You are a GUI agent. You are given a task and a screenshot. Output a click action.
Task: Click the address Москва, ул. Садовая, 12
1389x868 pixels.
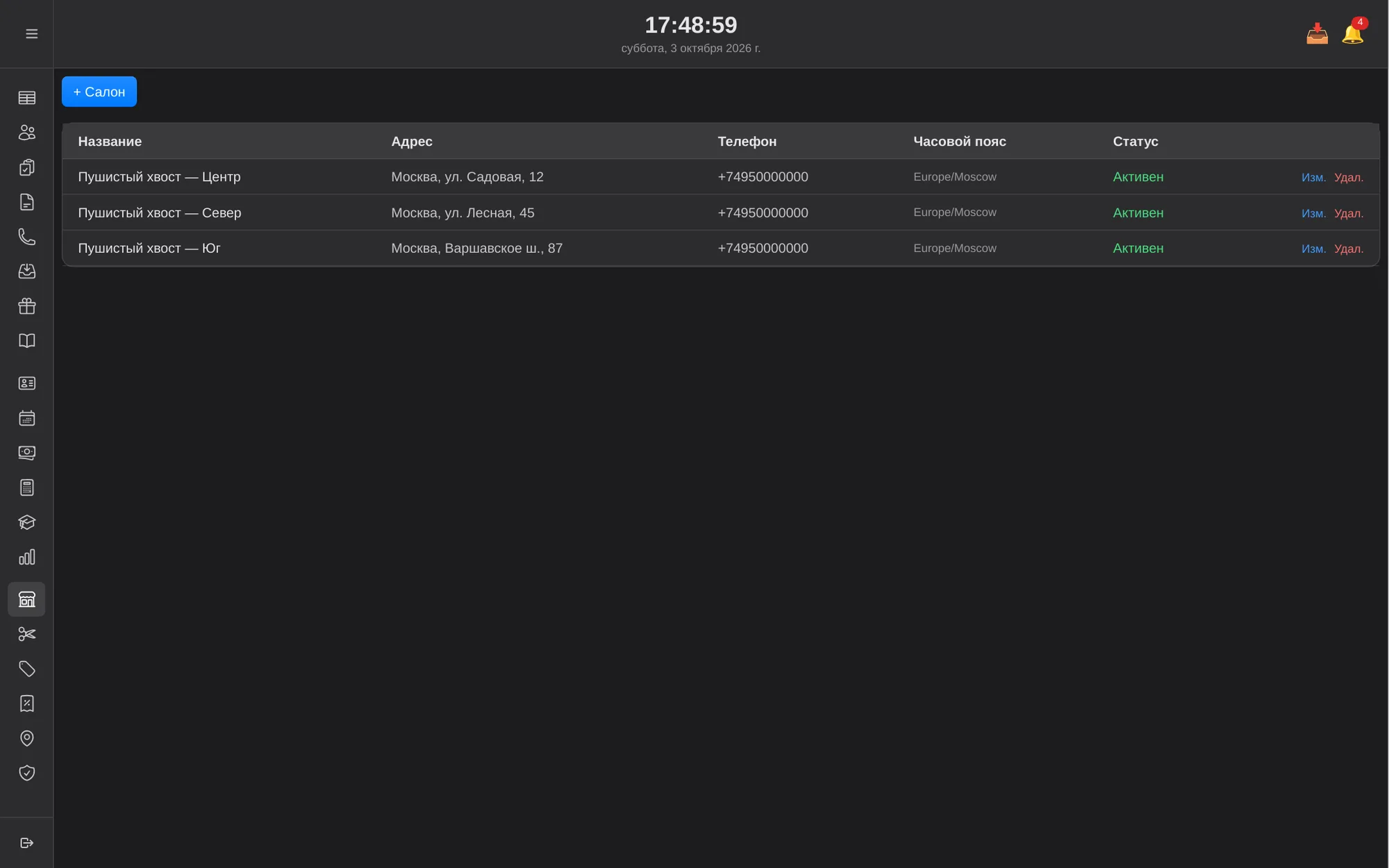[467, 177]
